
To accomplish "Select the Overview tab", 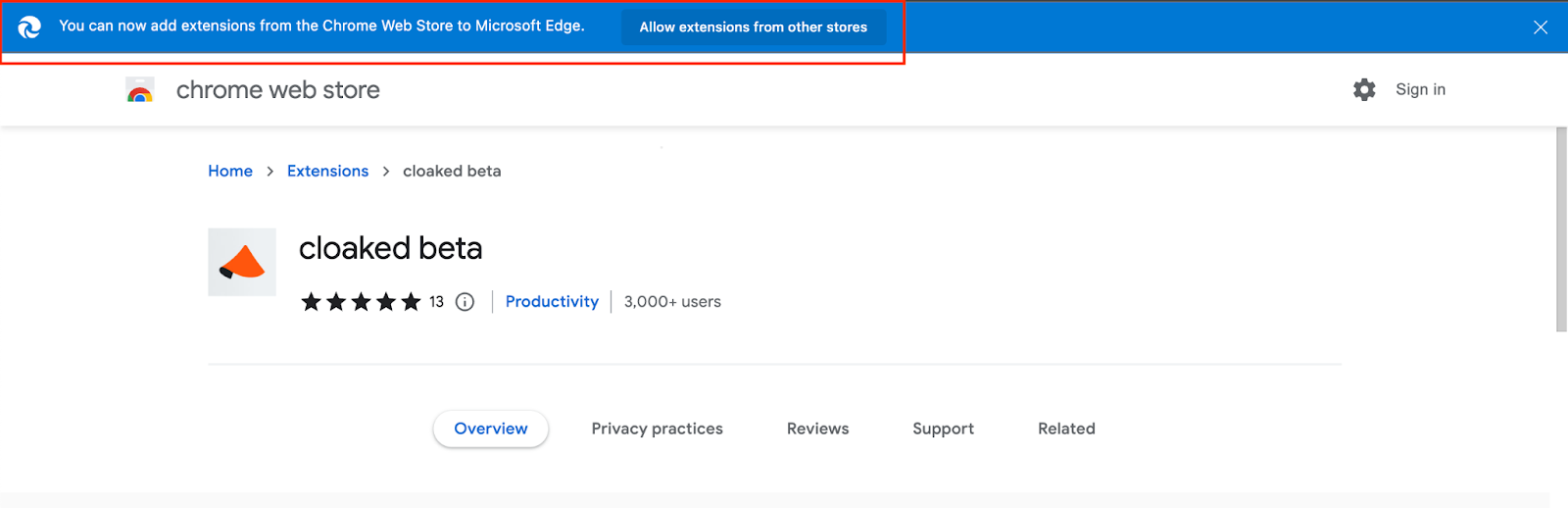I will pos(491,429).
